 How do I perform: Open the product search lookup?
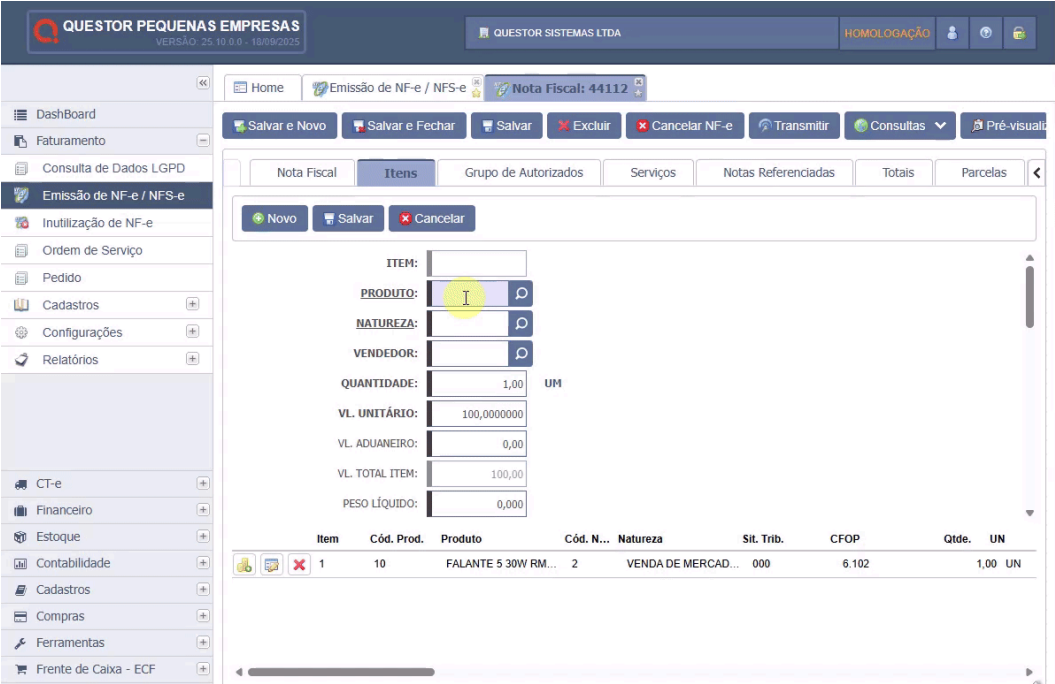point(520,293)
